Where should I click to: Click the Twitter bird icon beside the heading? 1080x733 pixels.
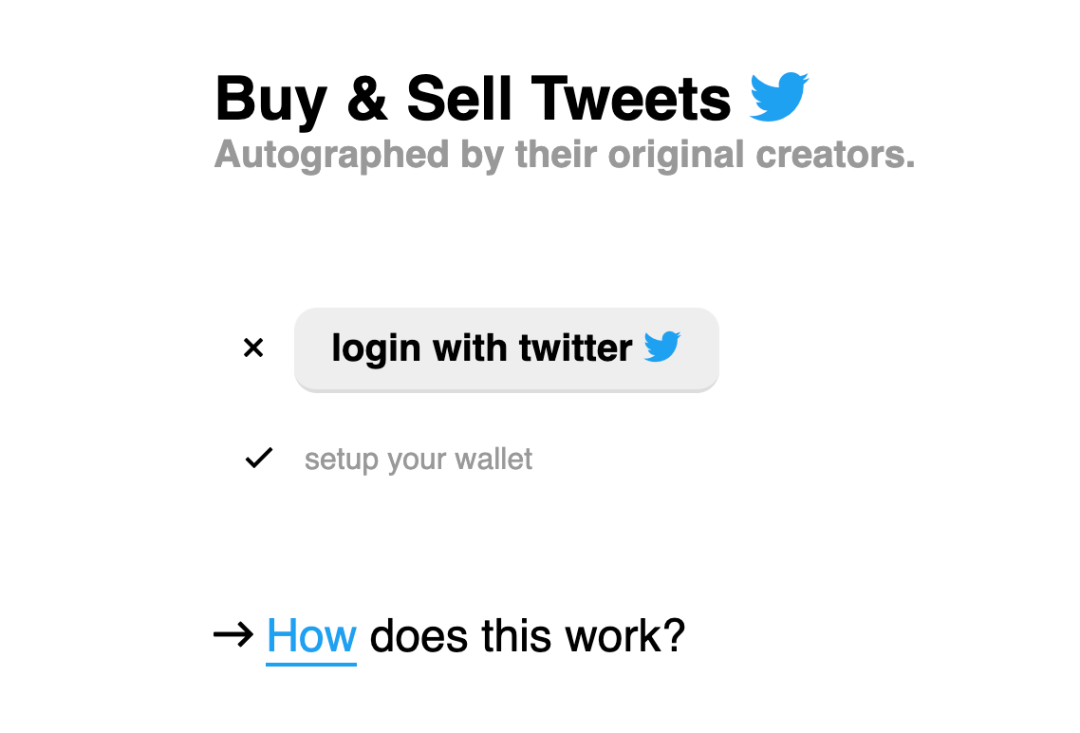[x=779, y=97]
